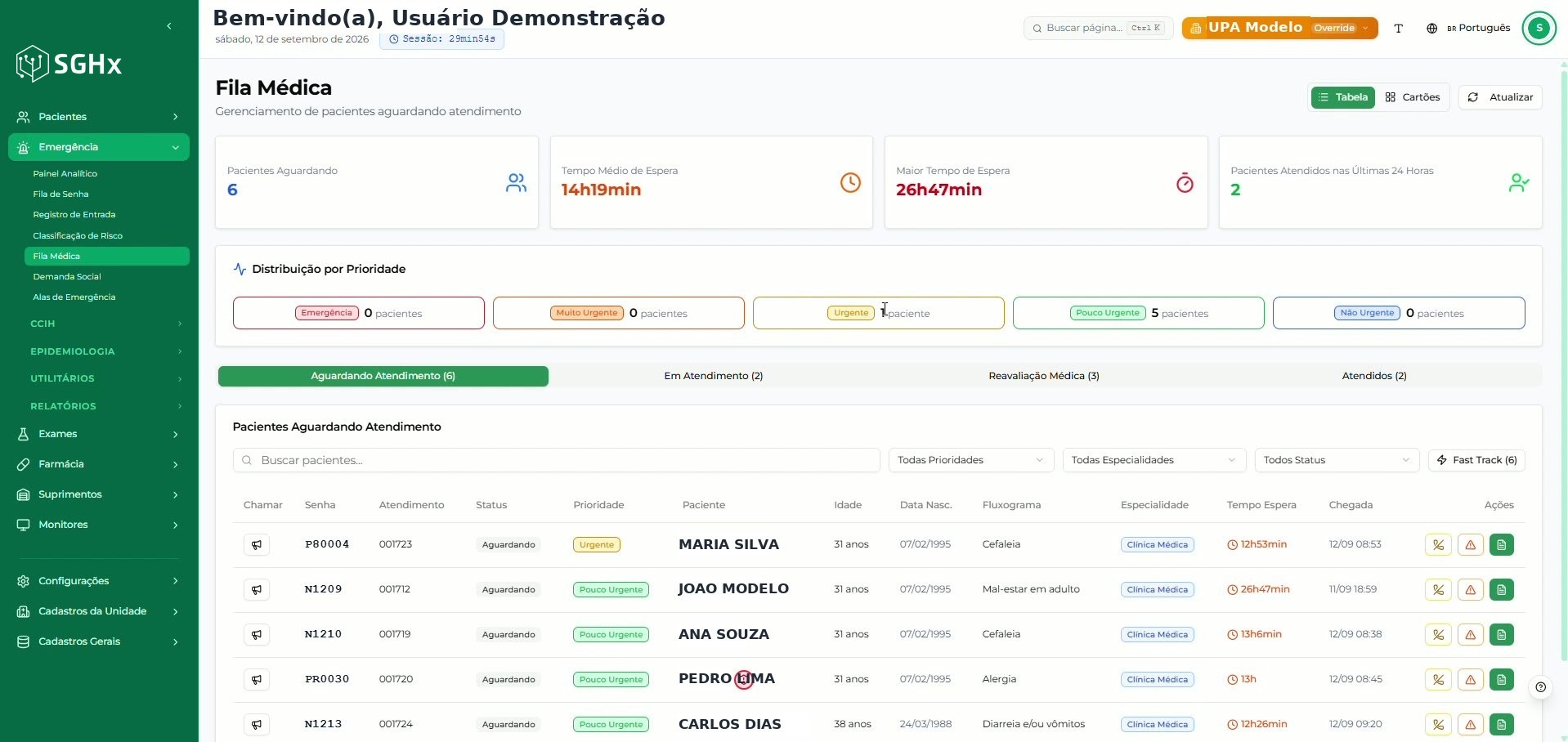1568x742 pixels.
Task: Expand Relatórios sidebar section
Action: (x=105, y=406)
